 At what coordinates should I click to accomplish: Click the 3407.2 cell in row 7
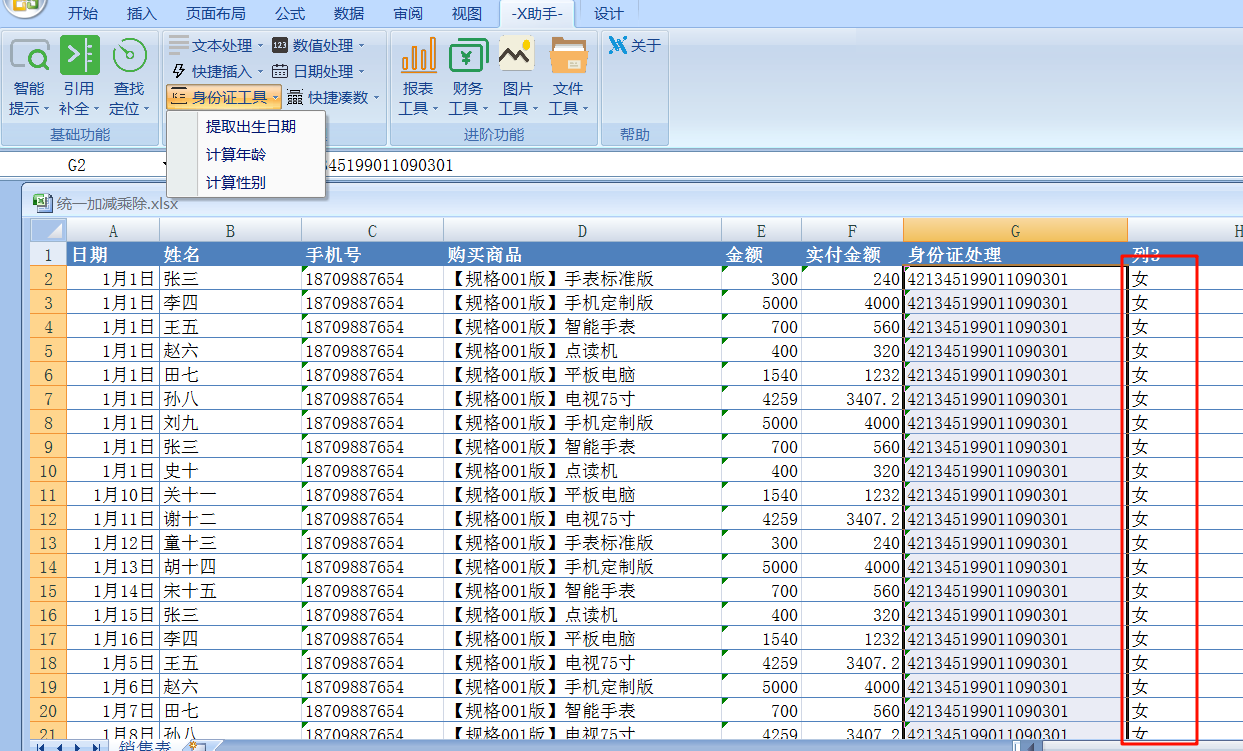(852, 399)
